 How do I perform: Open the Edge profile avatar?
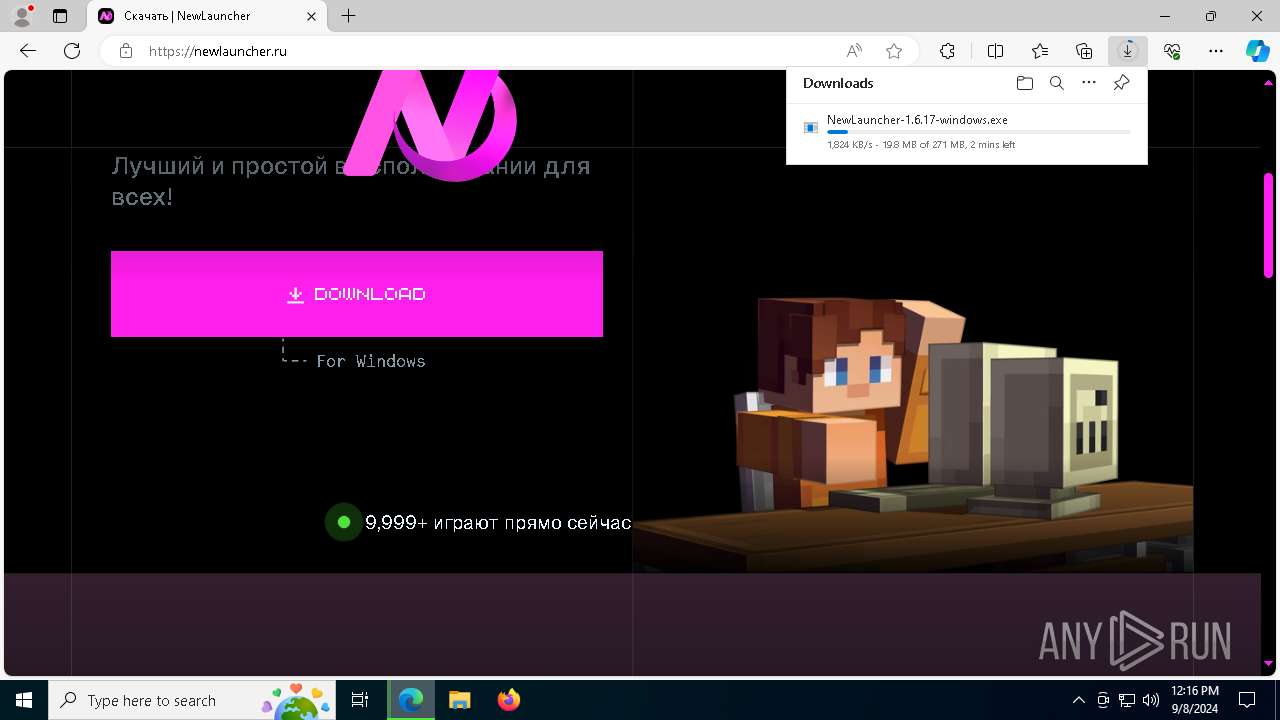click(22, 16)
